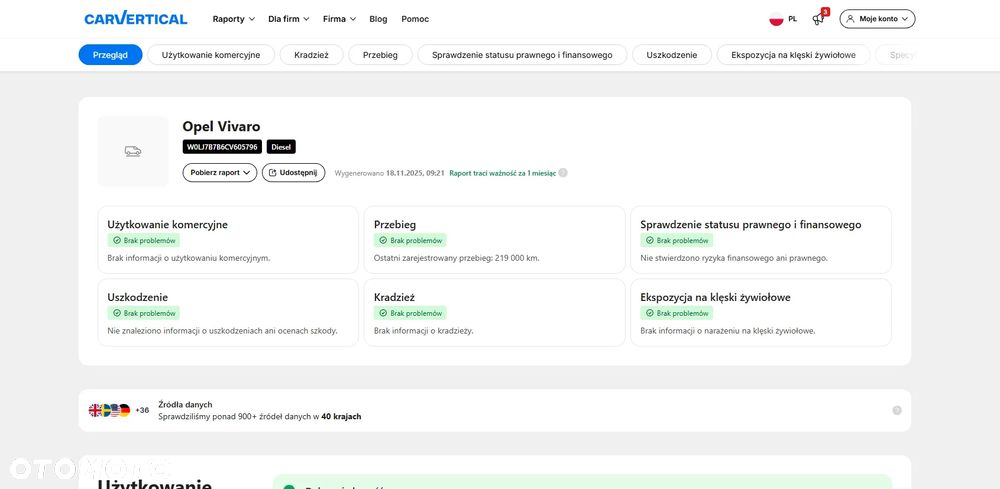Click the Polish flag language icon
This screenshot has height=489, width=1000.
point(776,19)
